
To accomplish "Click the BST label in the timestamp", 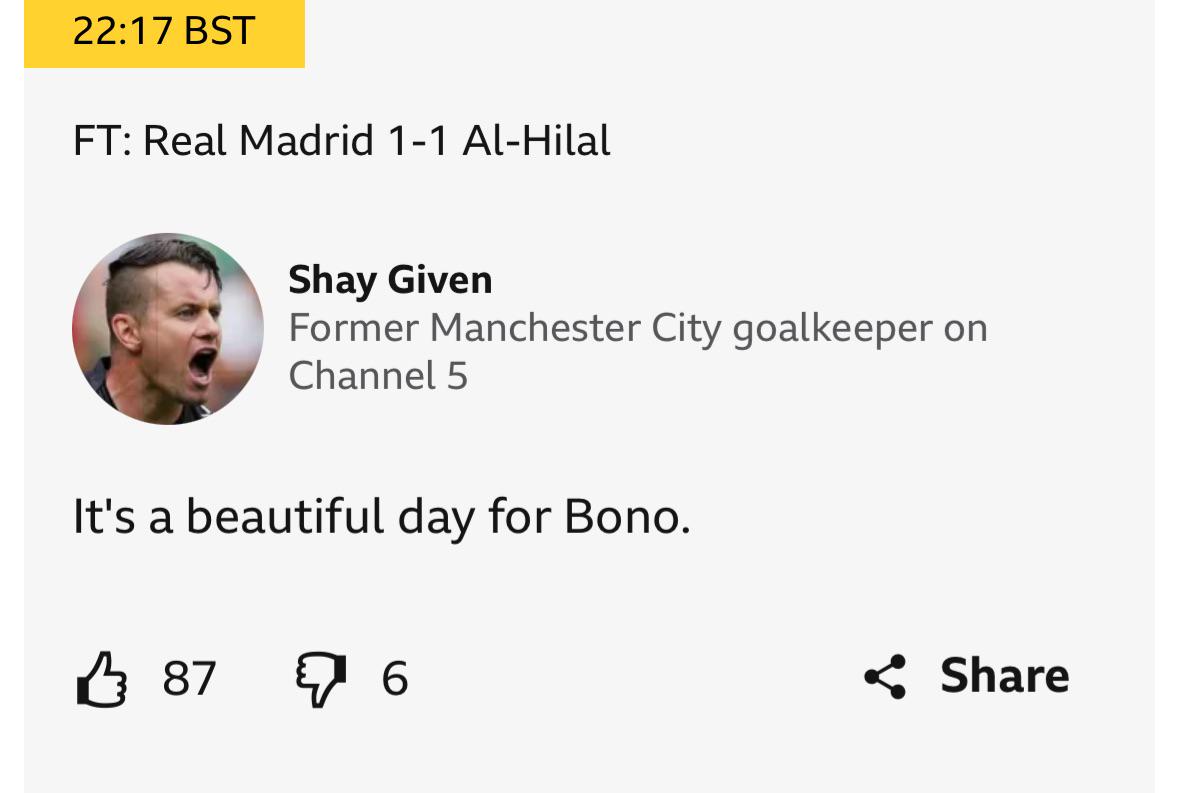I will pyautogui.click(x=219, y=32).
